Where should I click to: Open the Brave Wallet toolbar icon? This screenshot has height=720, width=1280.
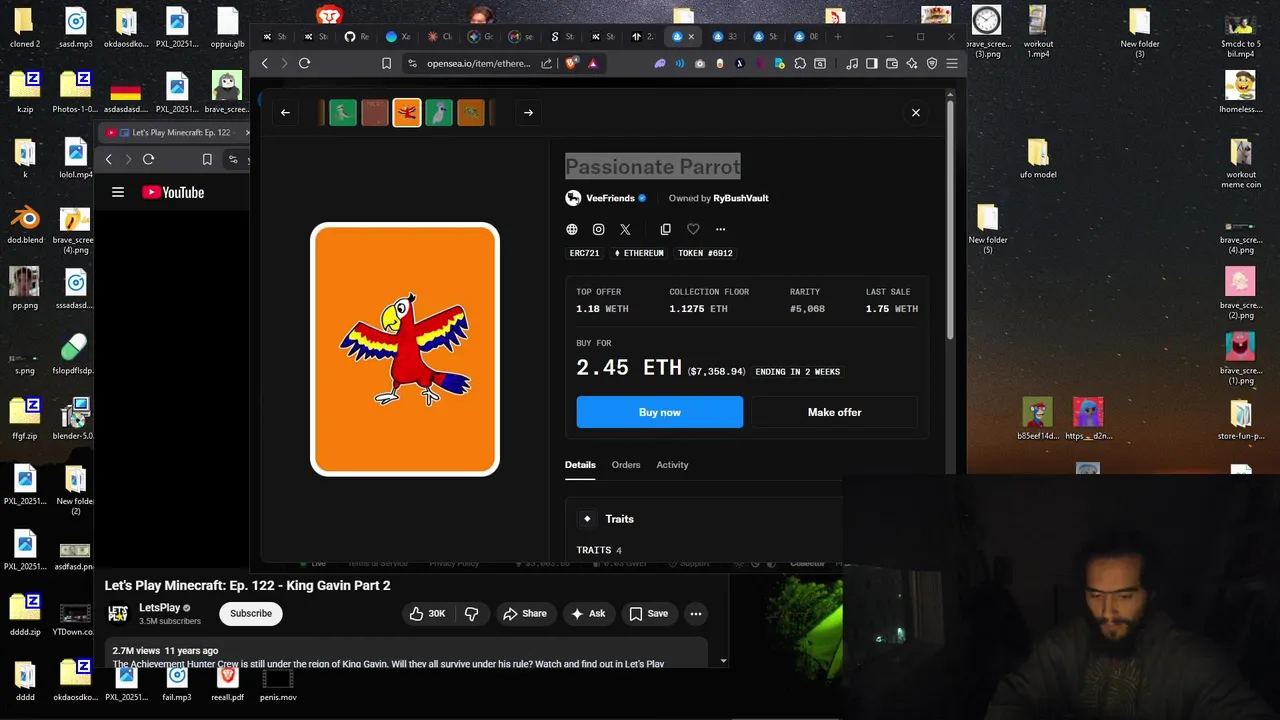point(892,63)
